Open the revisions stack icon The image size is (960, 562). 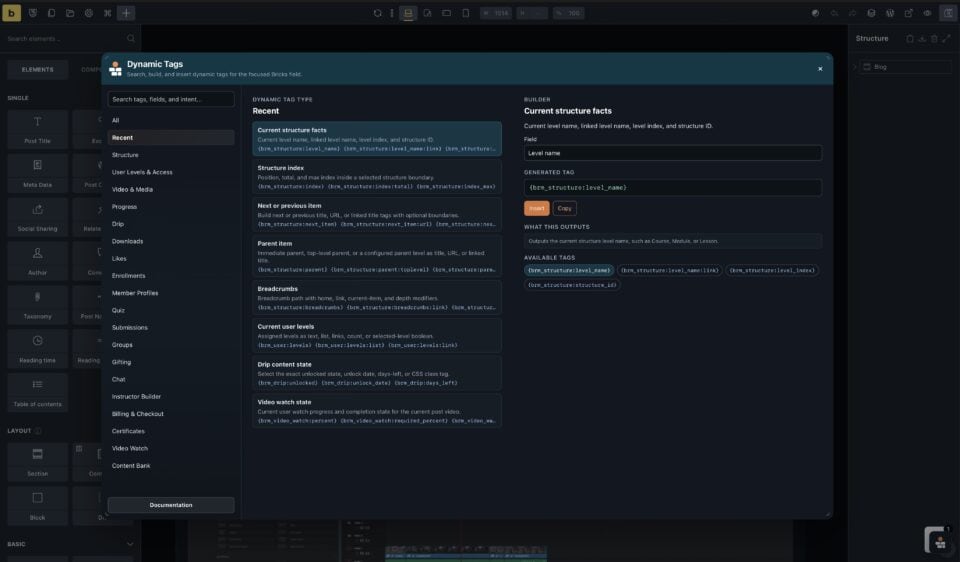tap(871, 13)
